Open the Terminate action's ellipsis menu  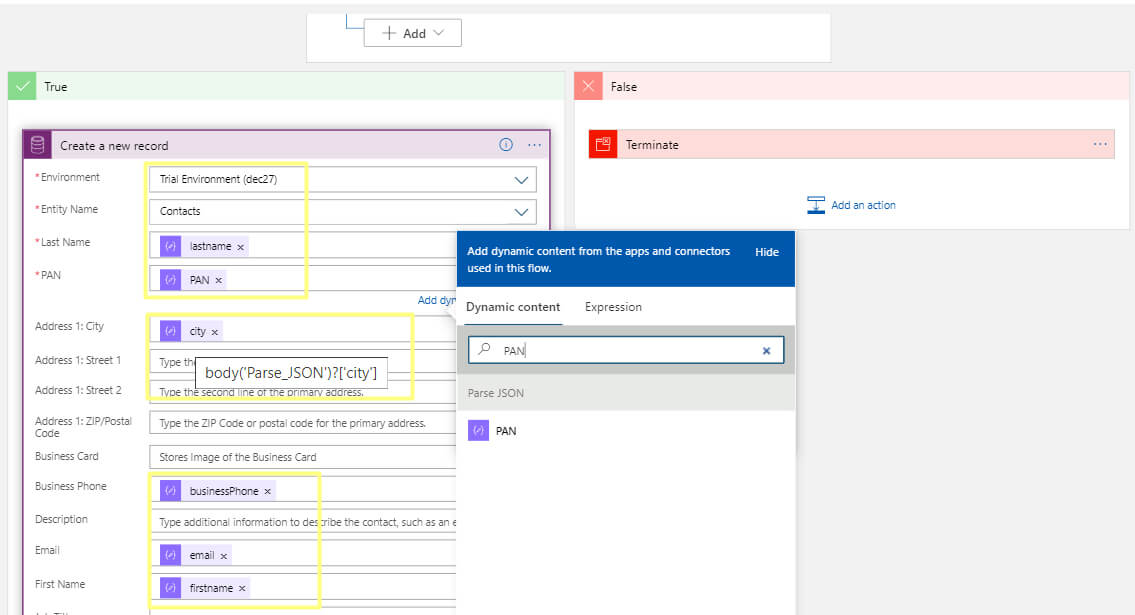pos(1099,144)
